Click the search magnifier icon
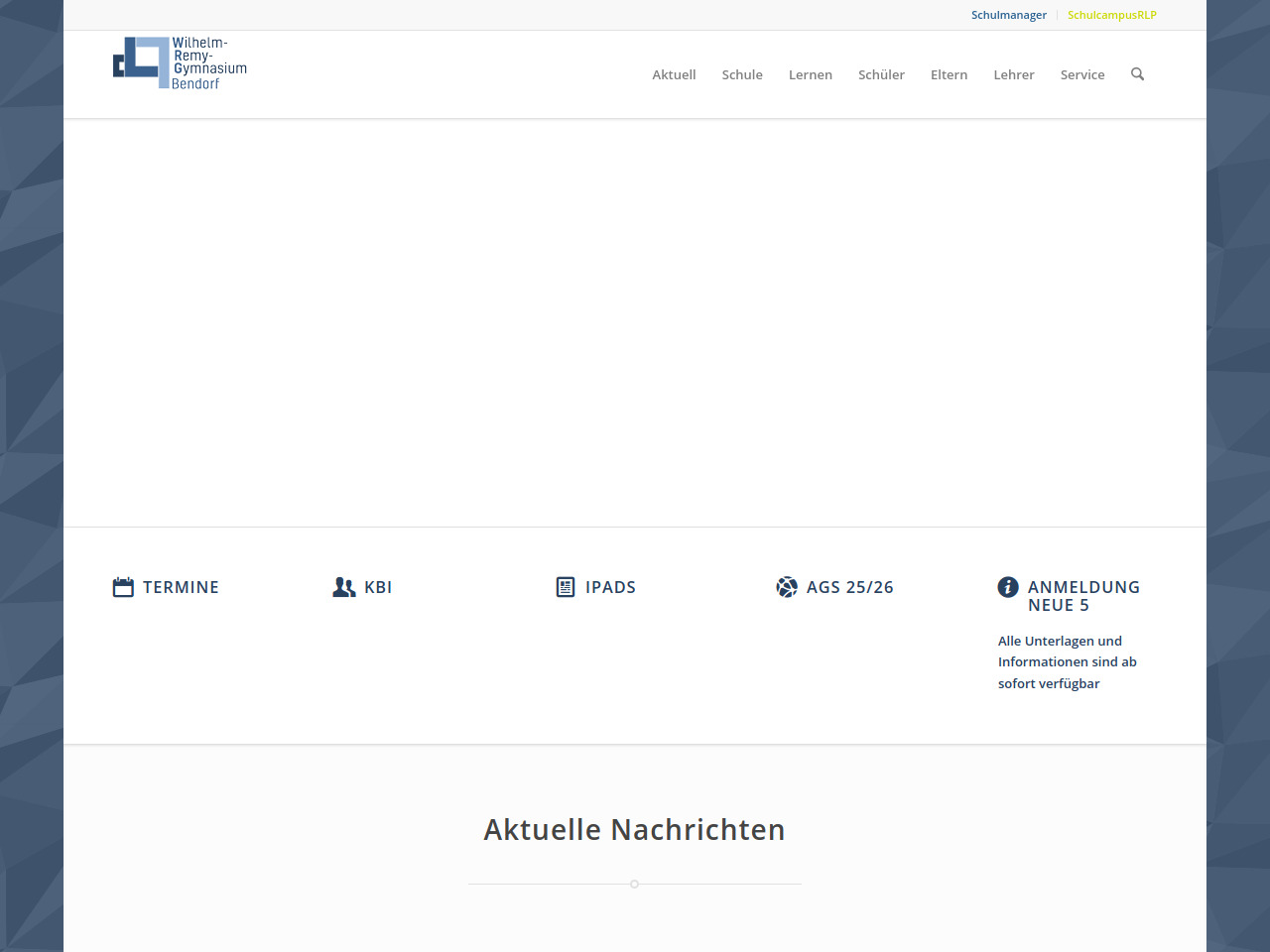Viewport: 1270px width, 952px height. coord(1137,74)
